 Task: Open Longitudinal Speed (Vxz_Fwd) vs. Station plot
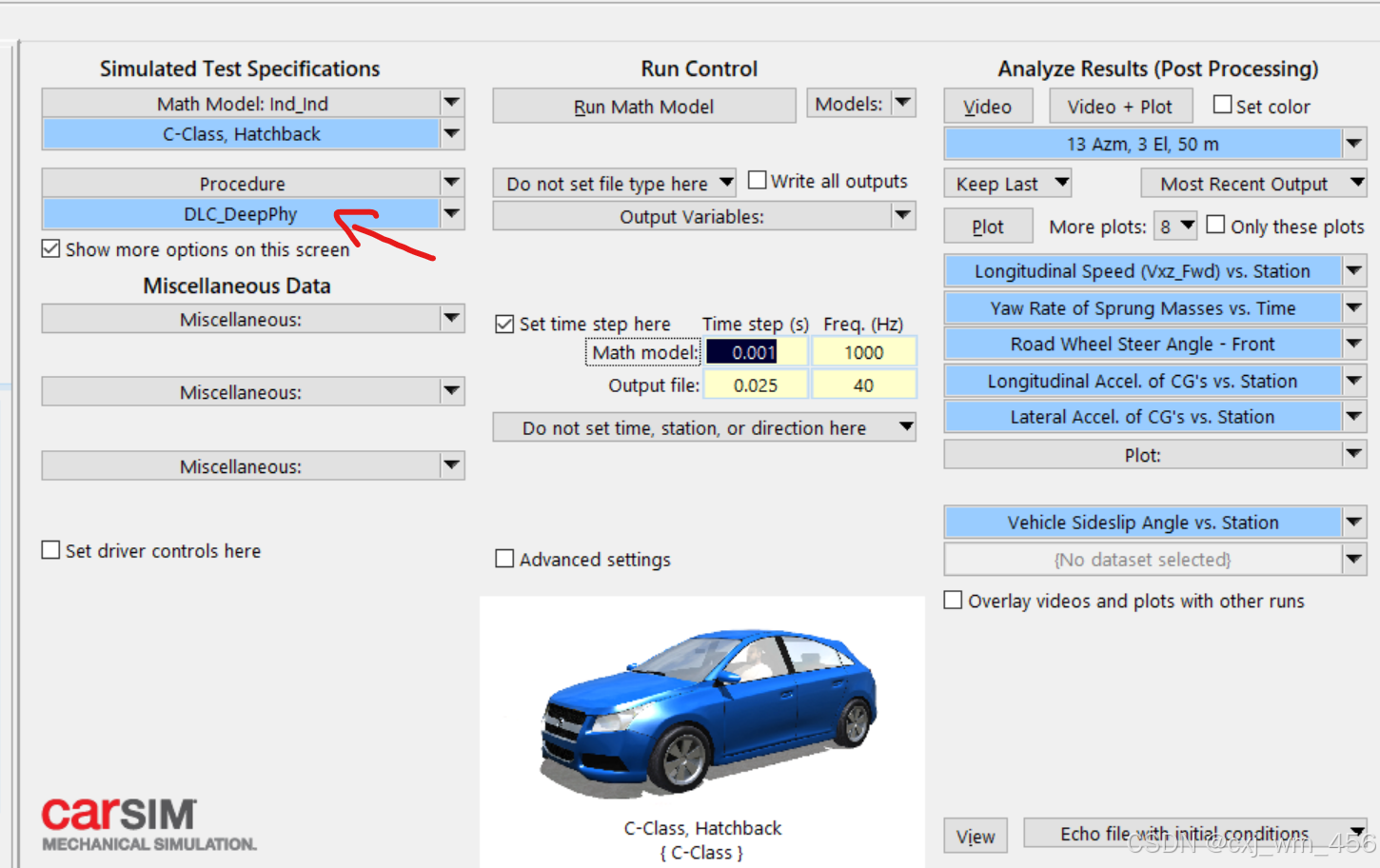pos(1142,271)
